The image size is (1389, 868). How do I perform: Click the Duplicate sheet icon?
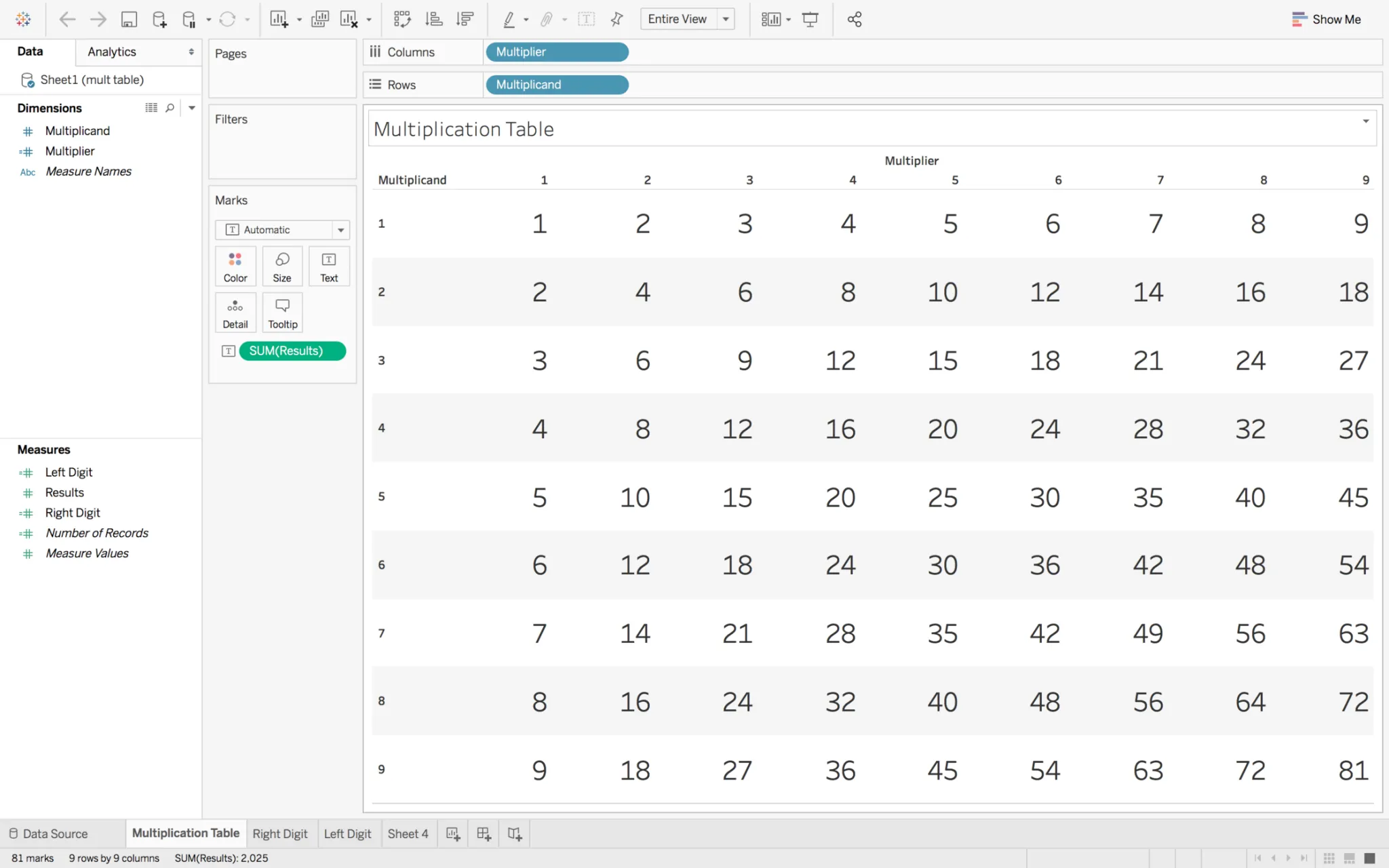tap(320, 19)
